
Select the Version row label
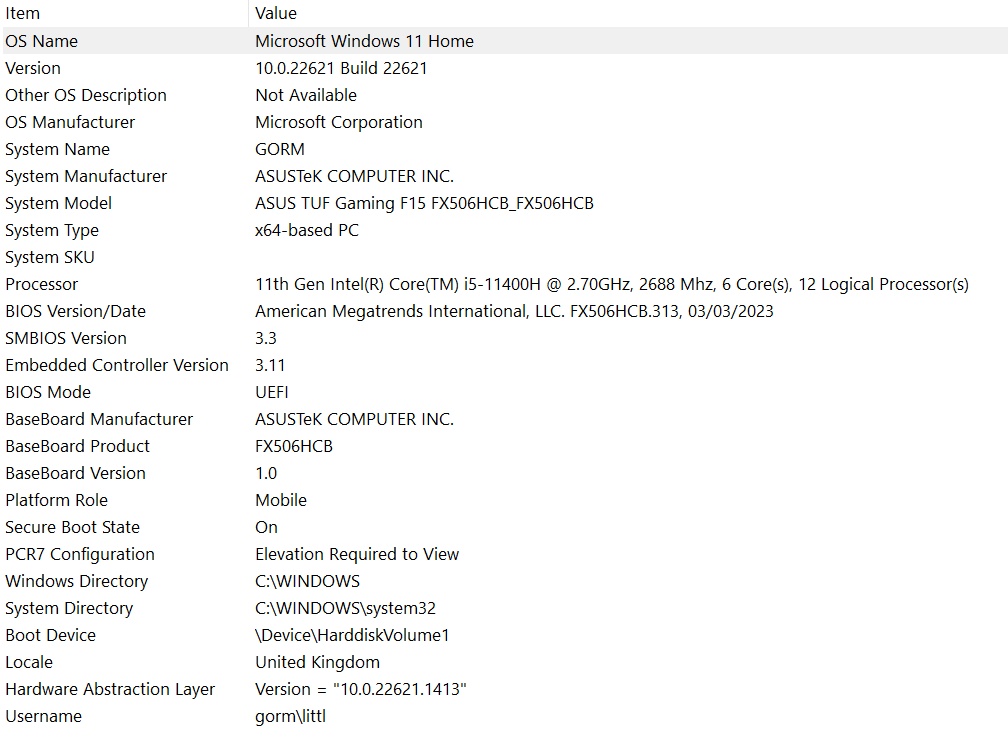33,68
